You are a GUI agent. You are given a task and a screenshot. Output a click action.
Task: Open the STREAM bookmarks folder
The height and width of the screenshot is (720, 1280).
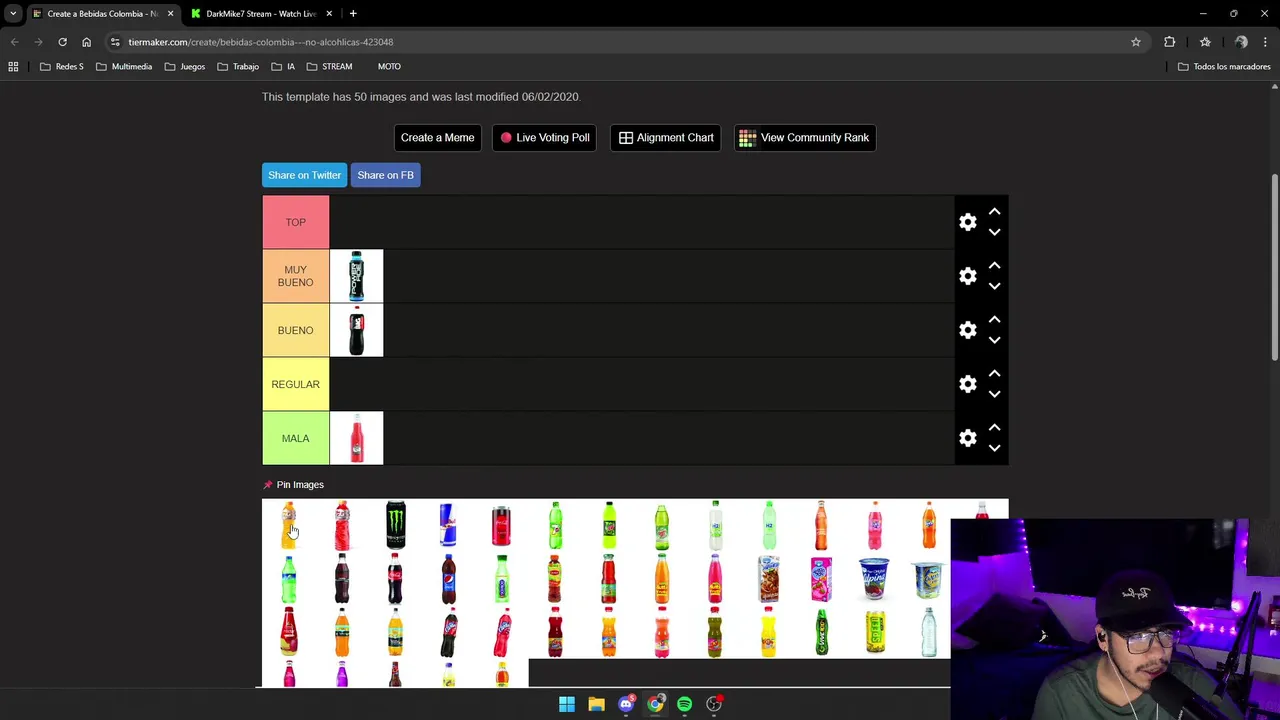click(329, 66)
